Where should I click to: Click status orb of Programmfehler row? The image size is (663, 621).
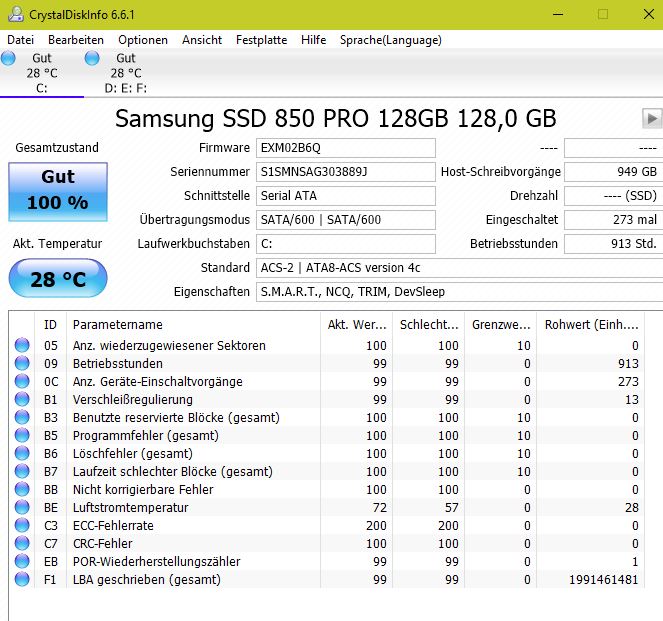tap(22, 435)
